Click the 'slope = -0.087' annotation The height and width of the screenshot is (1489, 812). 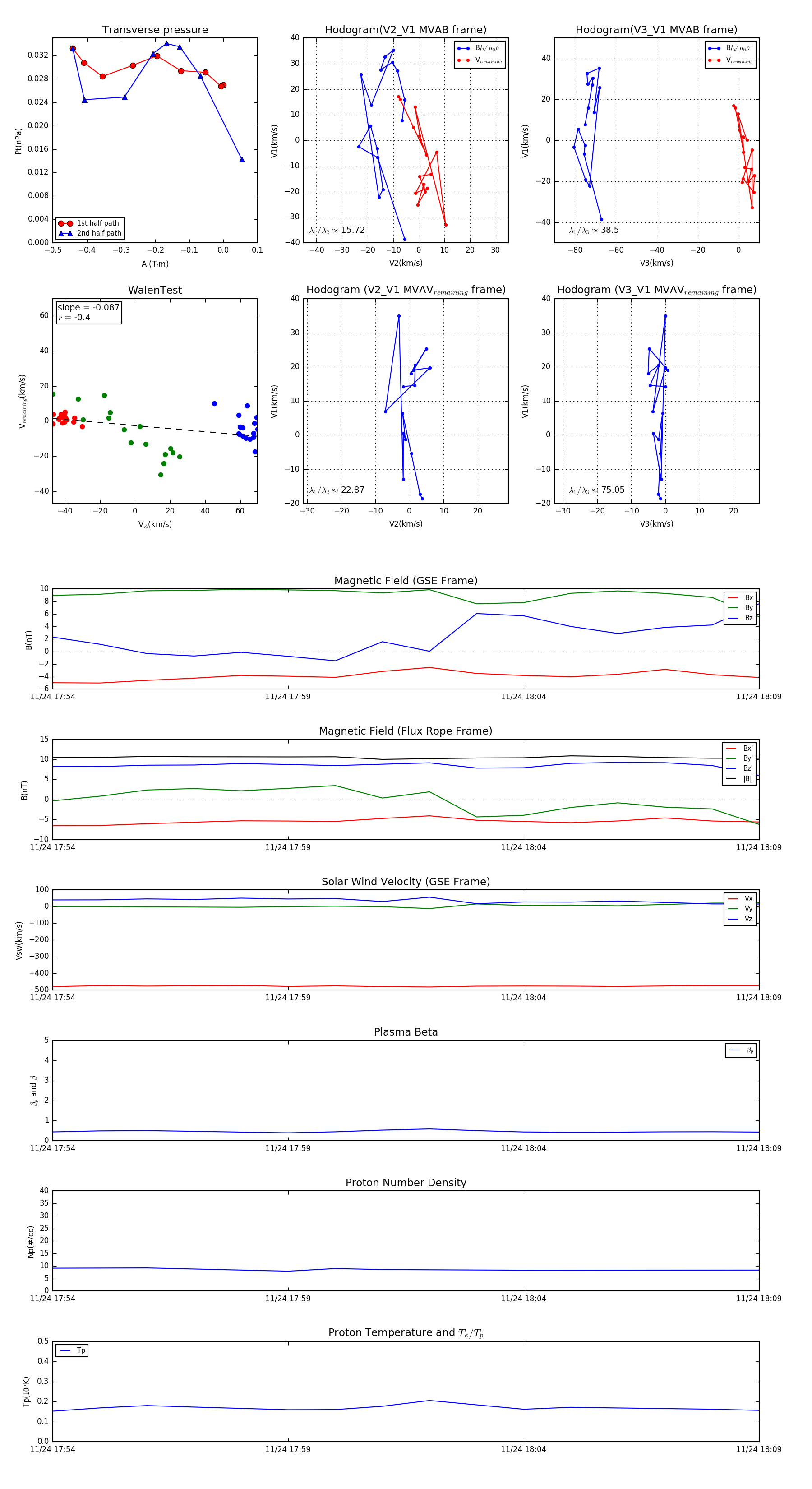click(88, 308)
